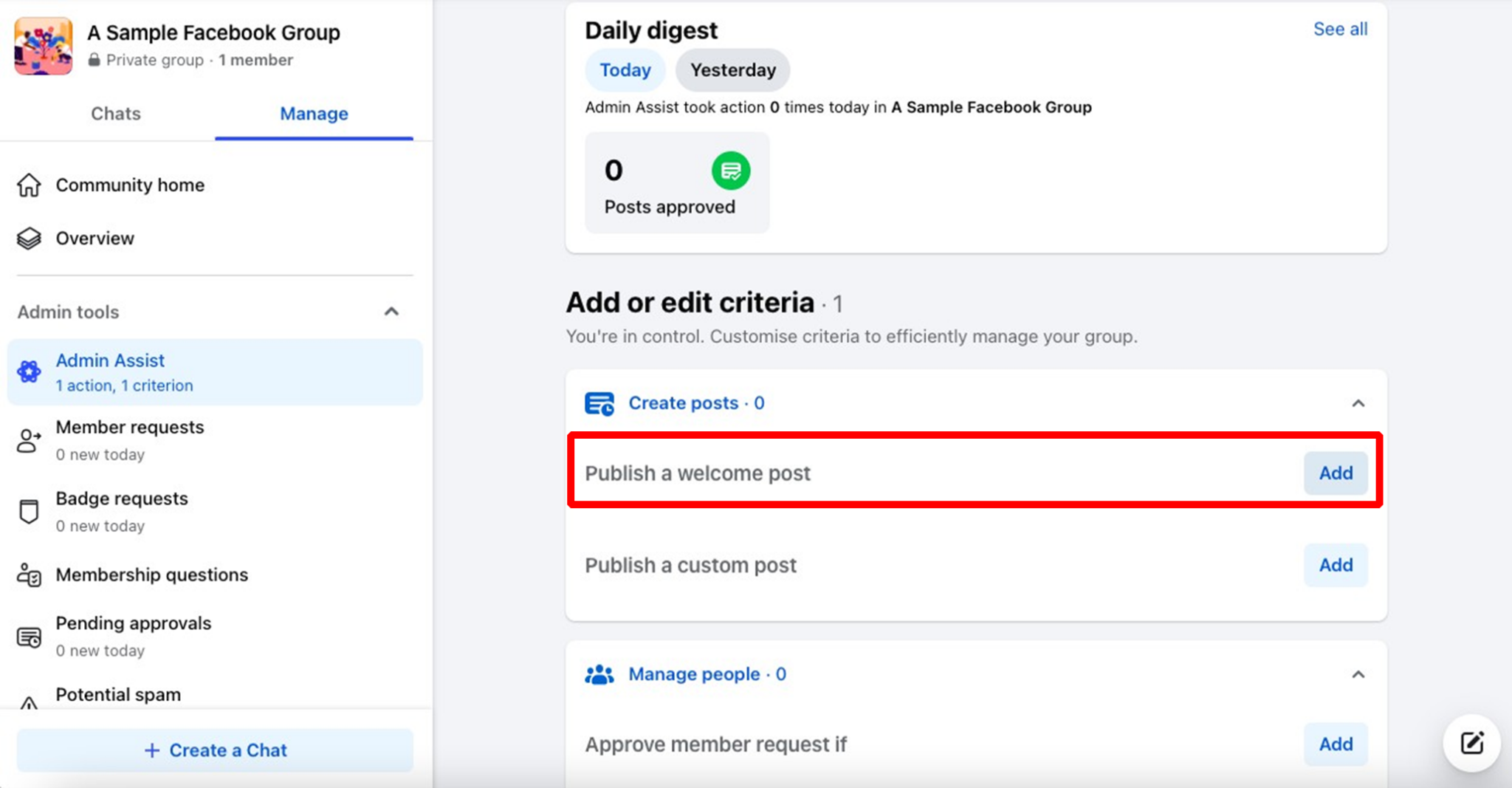Click the green Posts approved icon
Screen dimensions: 1512x788
[730, 171]
